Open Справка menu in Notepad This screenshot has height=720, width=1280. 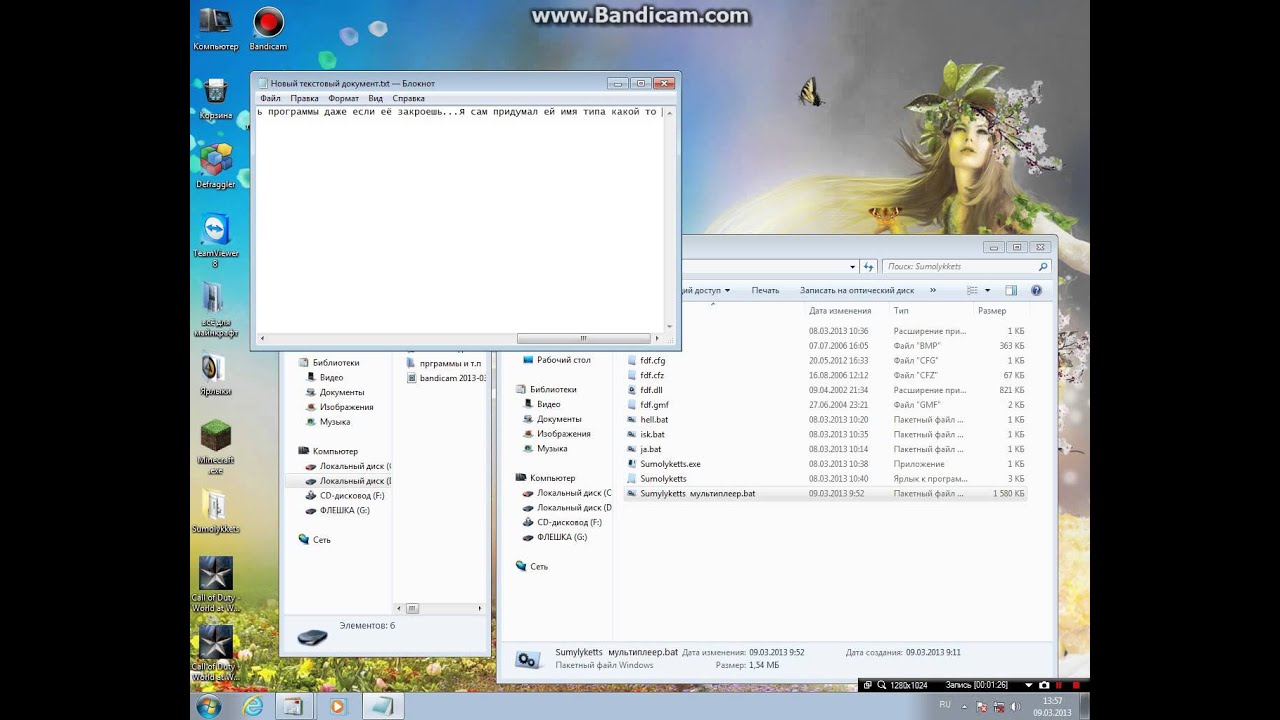pos(408,98)
